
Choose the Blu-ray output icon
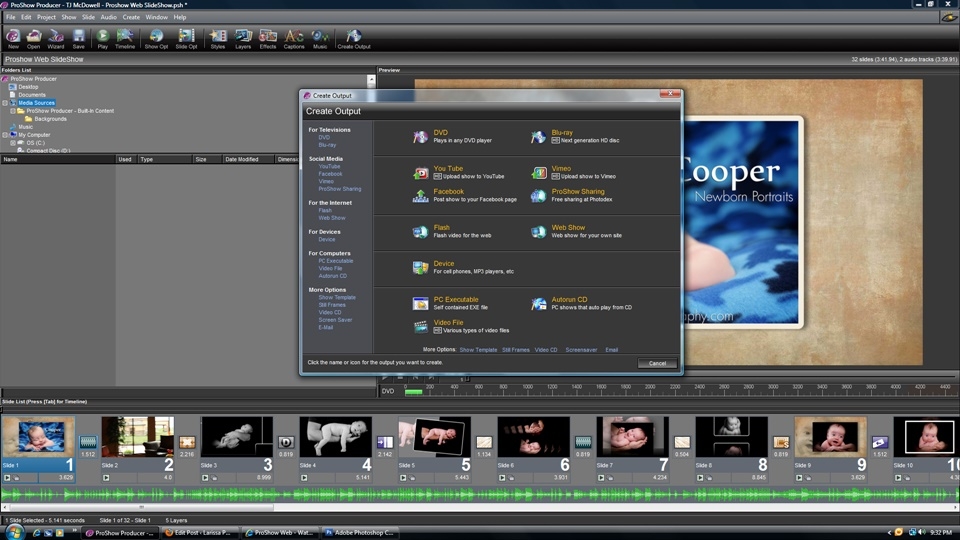tap(538, 137)
